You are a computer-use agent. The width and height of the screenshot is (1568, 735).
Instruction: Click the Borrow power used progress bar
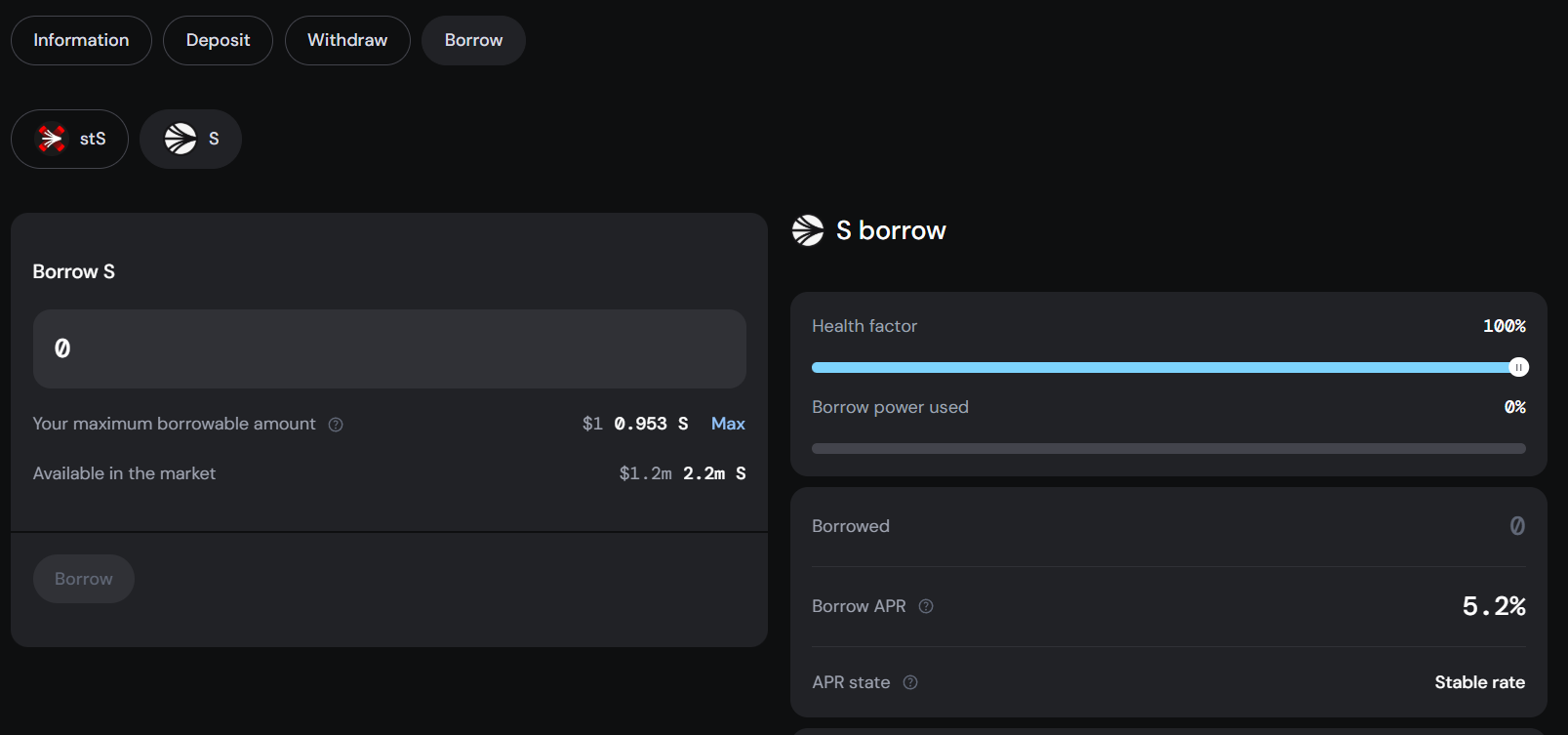1169,449
